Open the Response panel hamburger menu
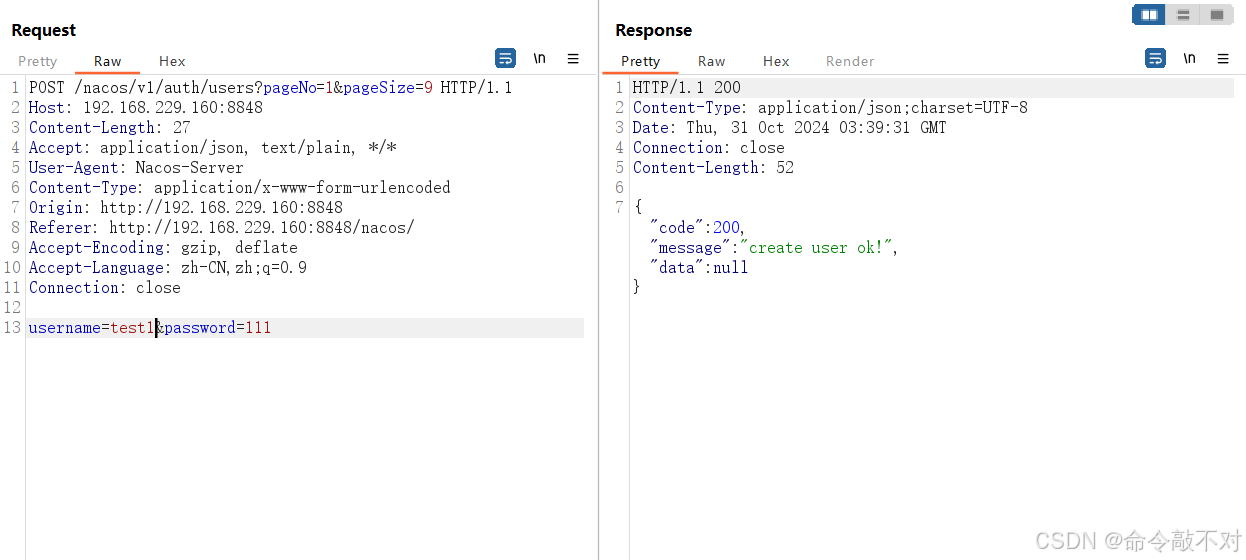 click(x=1223, y=58)
